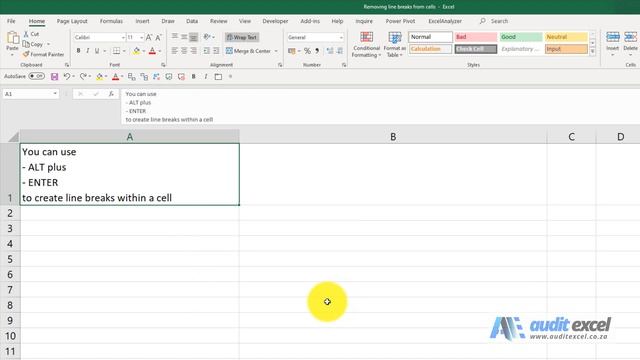640x360 pixels.
Task: Open the Font group dialog launcher
Action: tap(163, 65)
